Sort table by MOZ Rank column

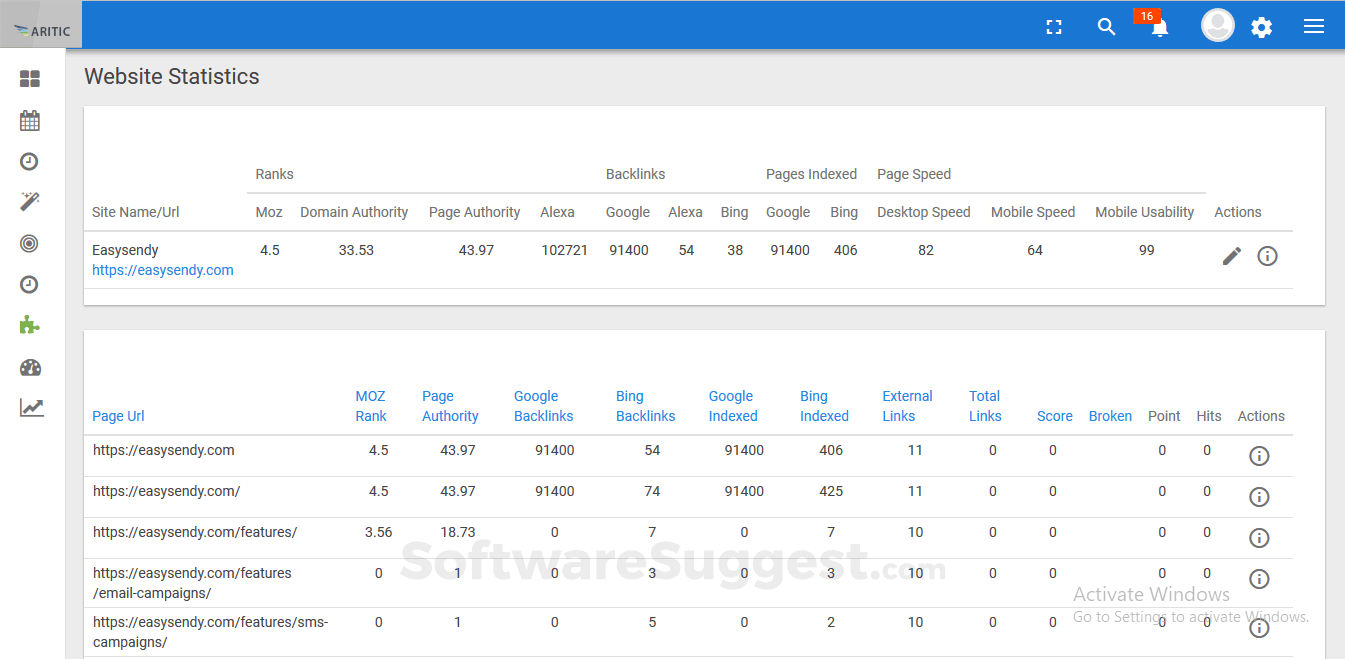(370, 406)
